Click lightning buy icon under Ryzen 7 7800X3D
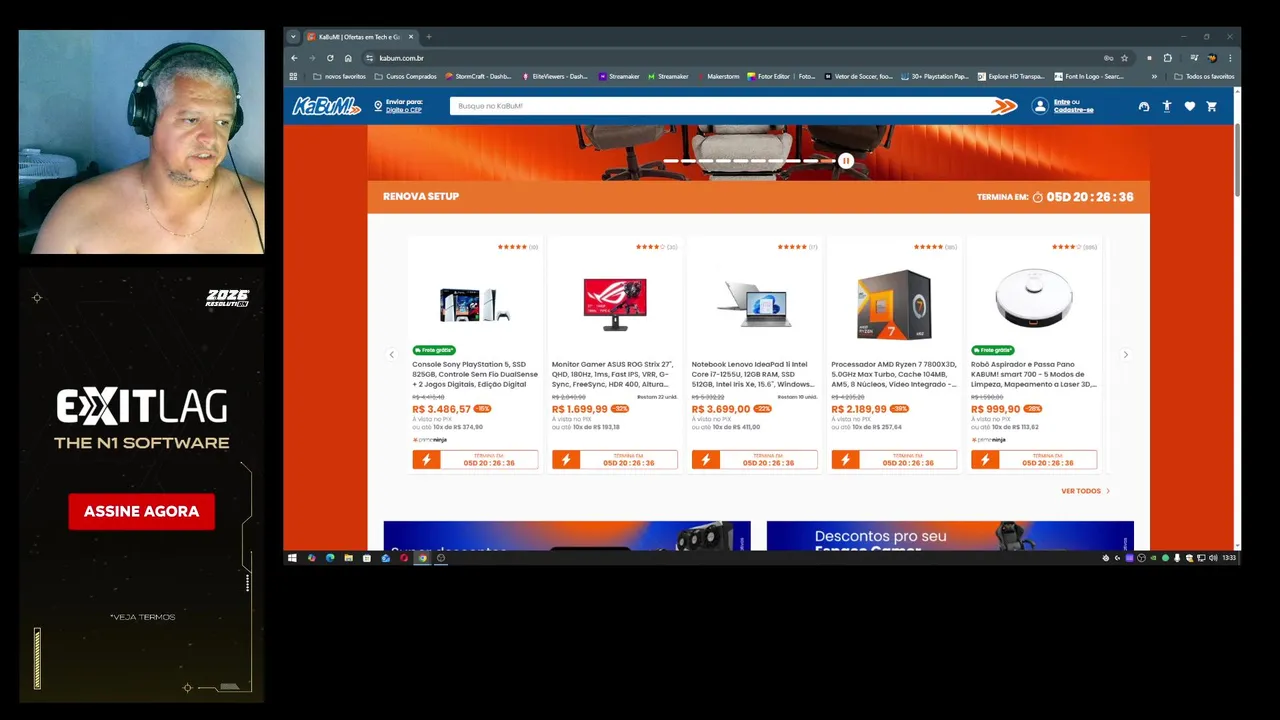Viewport: 1280px width, 720px height. click(x=845, y=460)
